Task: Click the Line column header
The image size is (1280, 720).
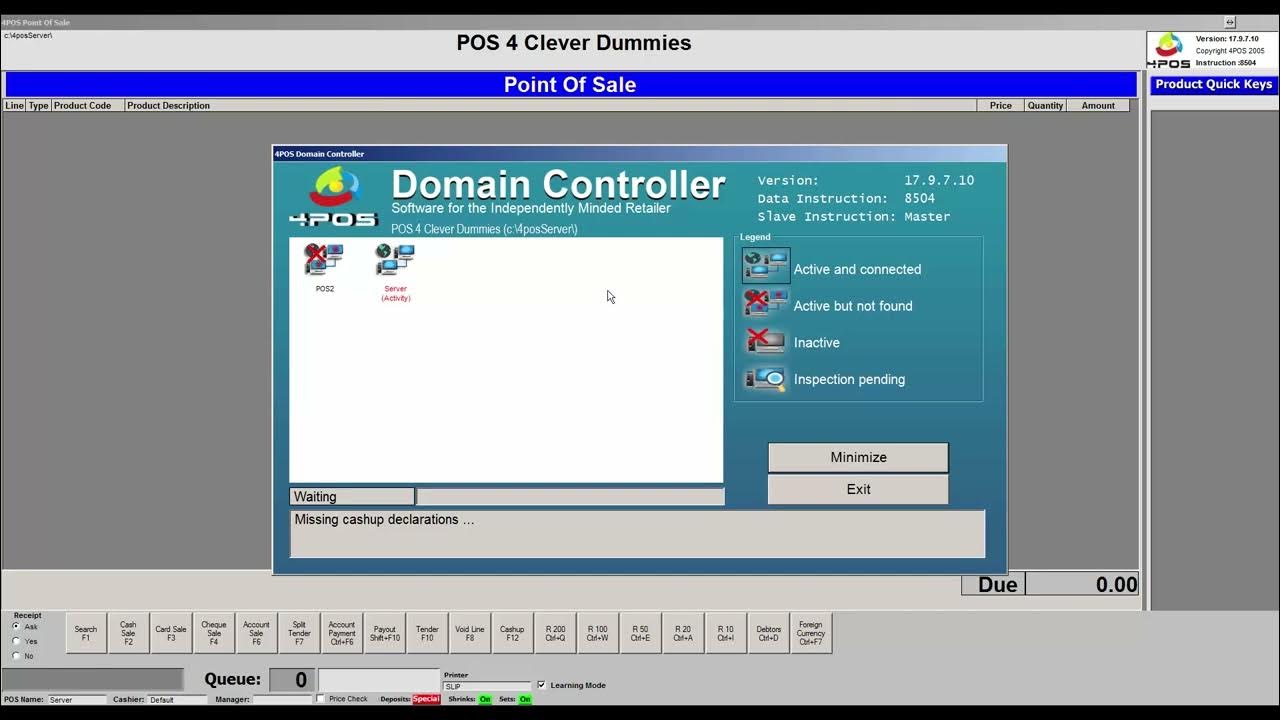Action: point(15,105)
